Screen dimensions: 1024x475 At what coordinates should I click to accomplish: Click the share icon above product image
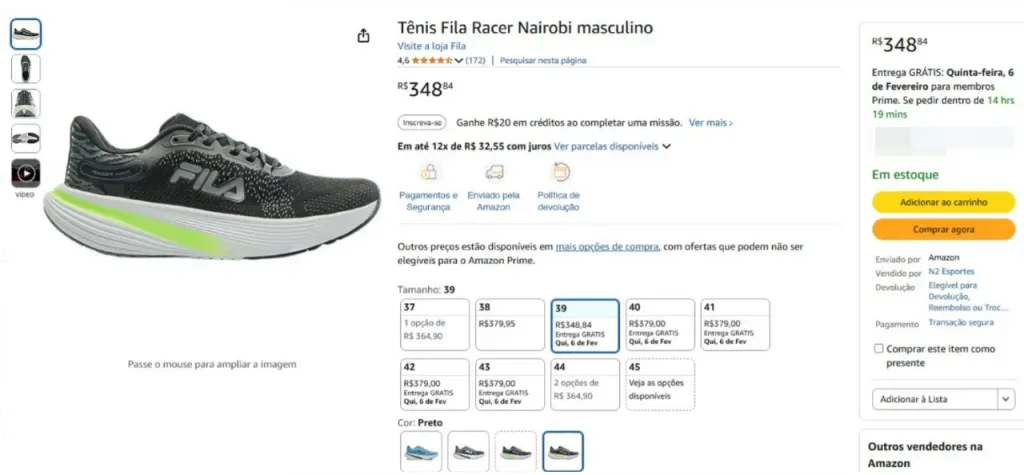tap(364, 36)
